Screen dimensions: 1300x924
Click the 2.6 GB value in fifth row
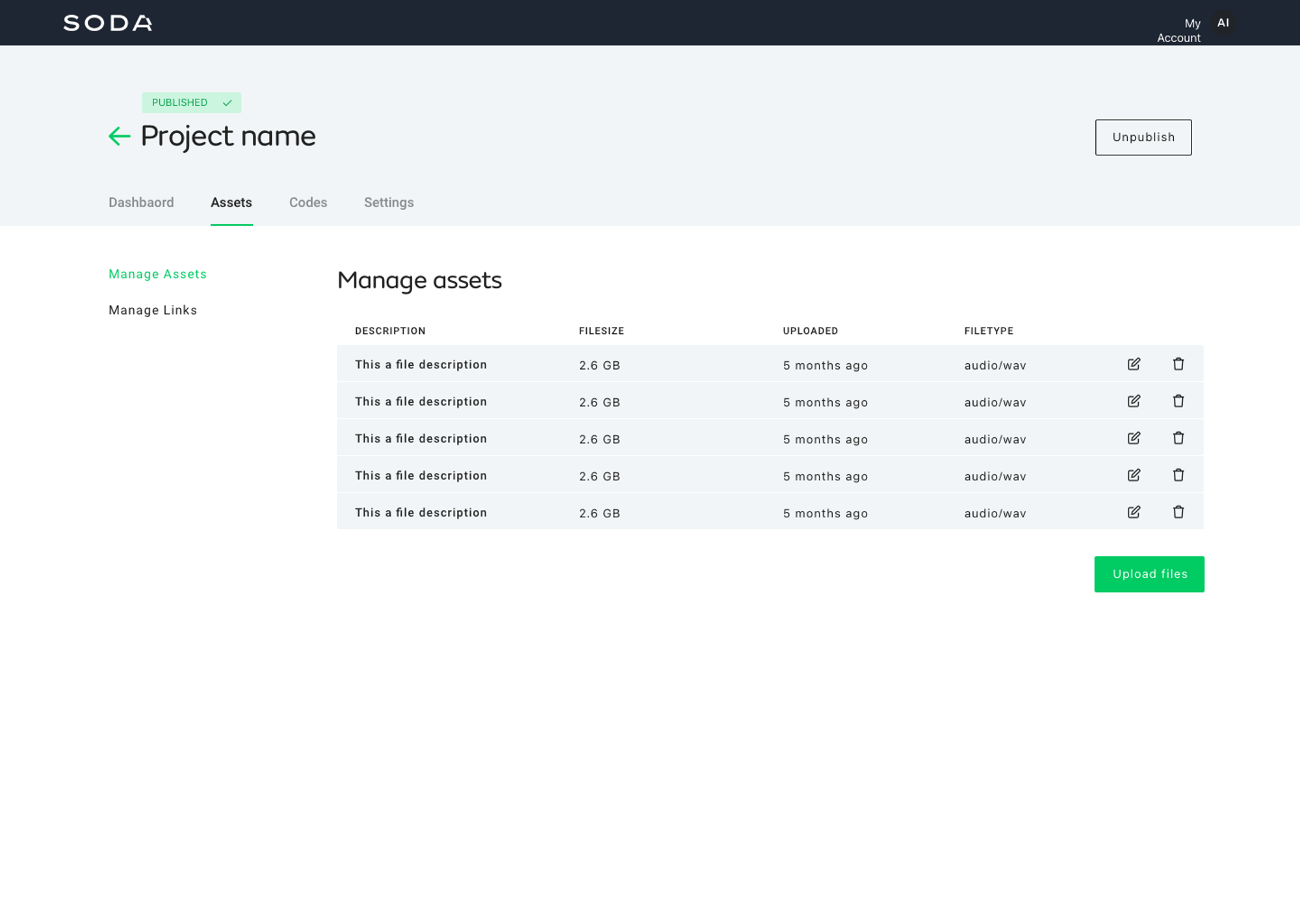tap(599, 513)
